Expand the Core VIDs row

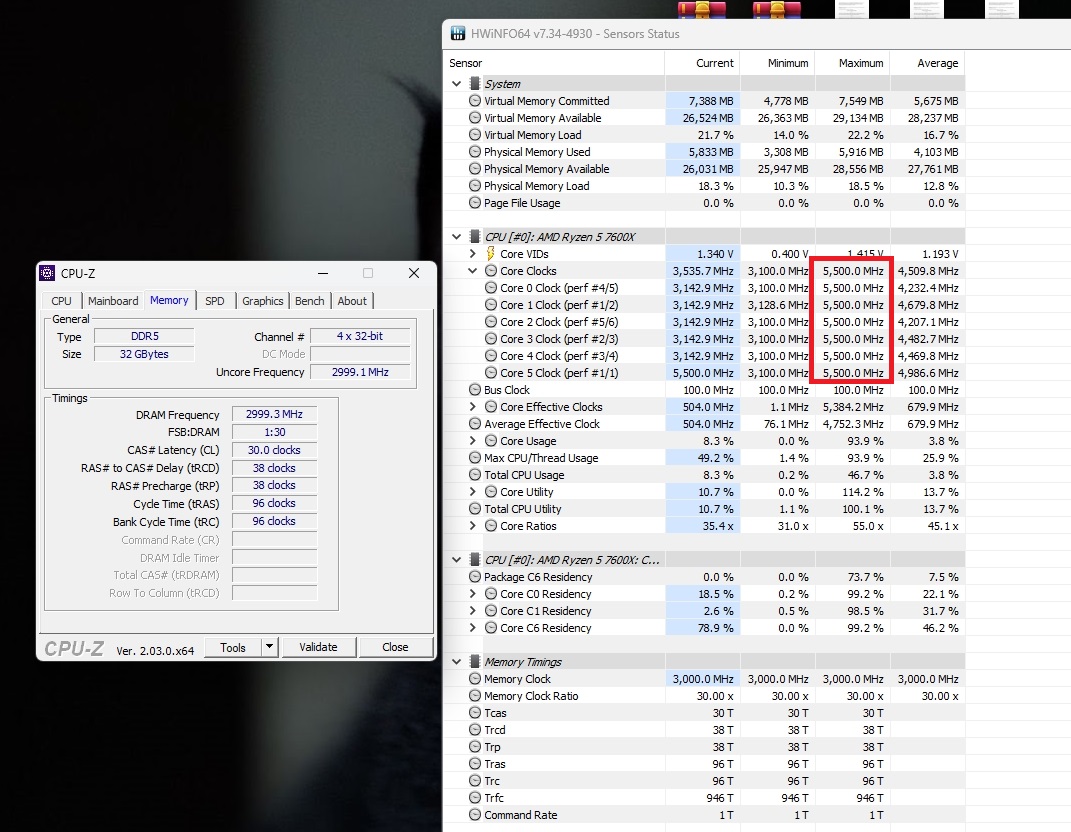(472, 253)
